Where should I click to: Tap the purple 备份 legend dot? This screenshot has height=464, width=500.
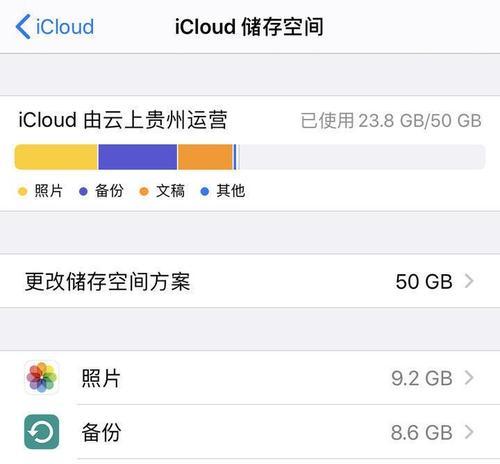(83, 191)
